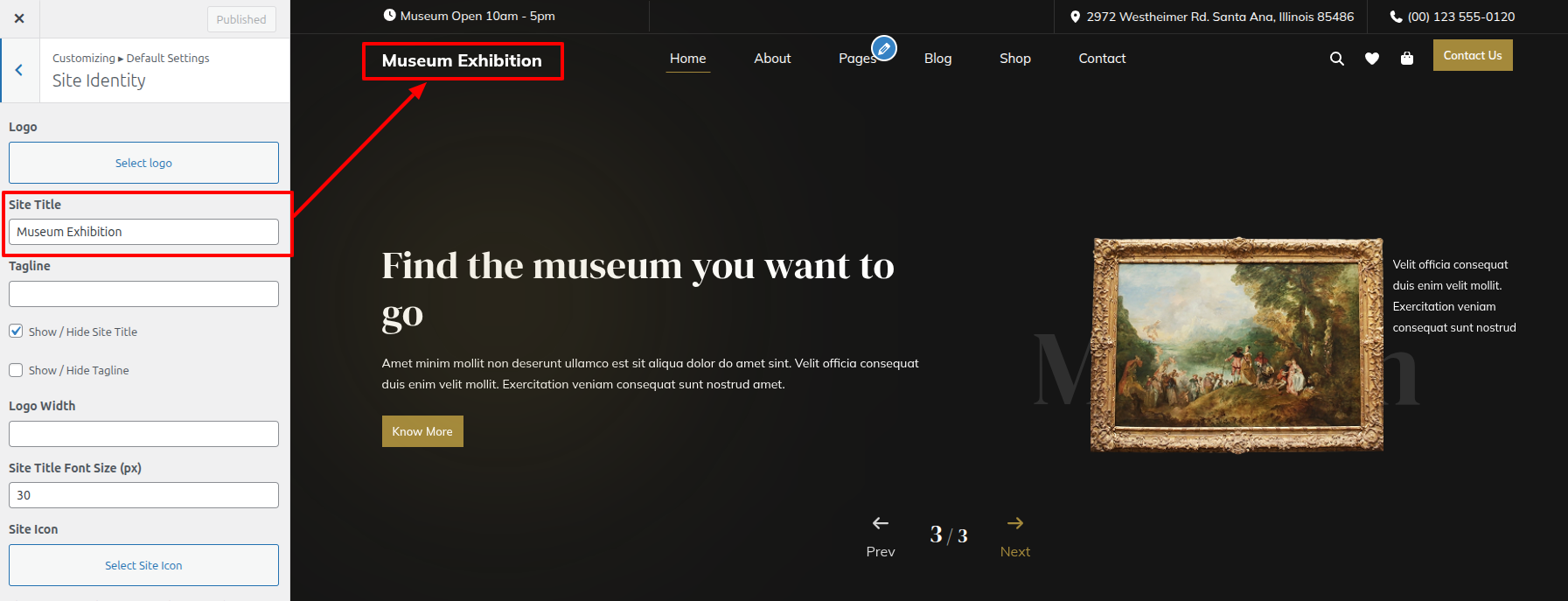
Task: Click the location pin icon beside address
Action: pyautogui.click(x=1075, y=17)
